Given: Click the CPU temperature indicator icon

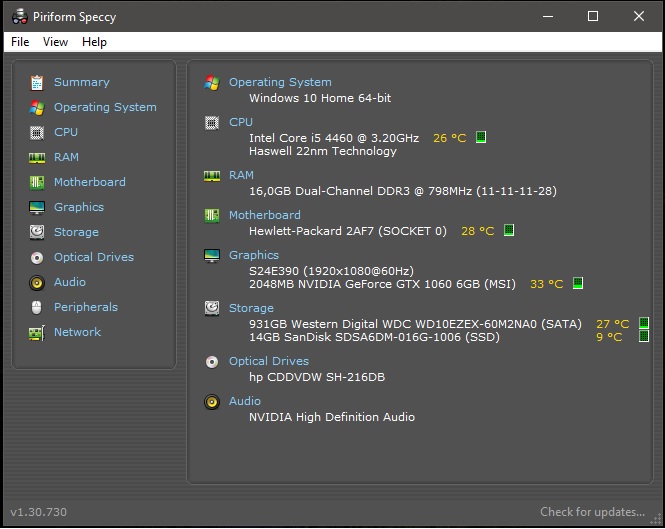Looking at the screenshot, I should point(481,137).
